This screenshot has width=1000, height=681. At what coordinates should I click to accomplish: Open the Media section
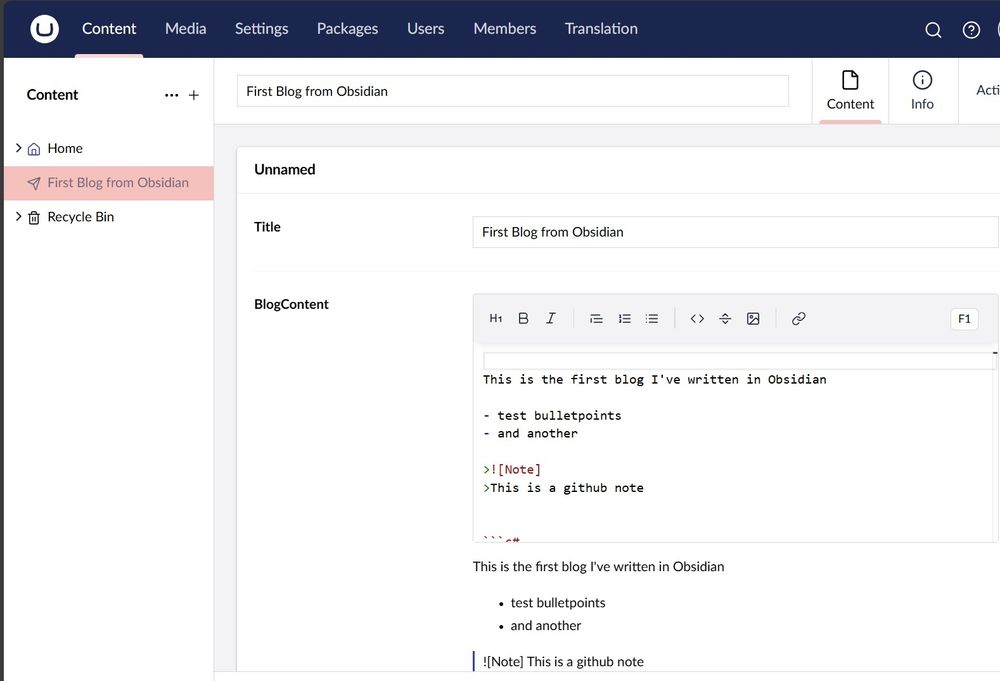186,29
